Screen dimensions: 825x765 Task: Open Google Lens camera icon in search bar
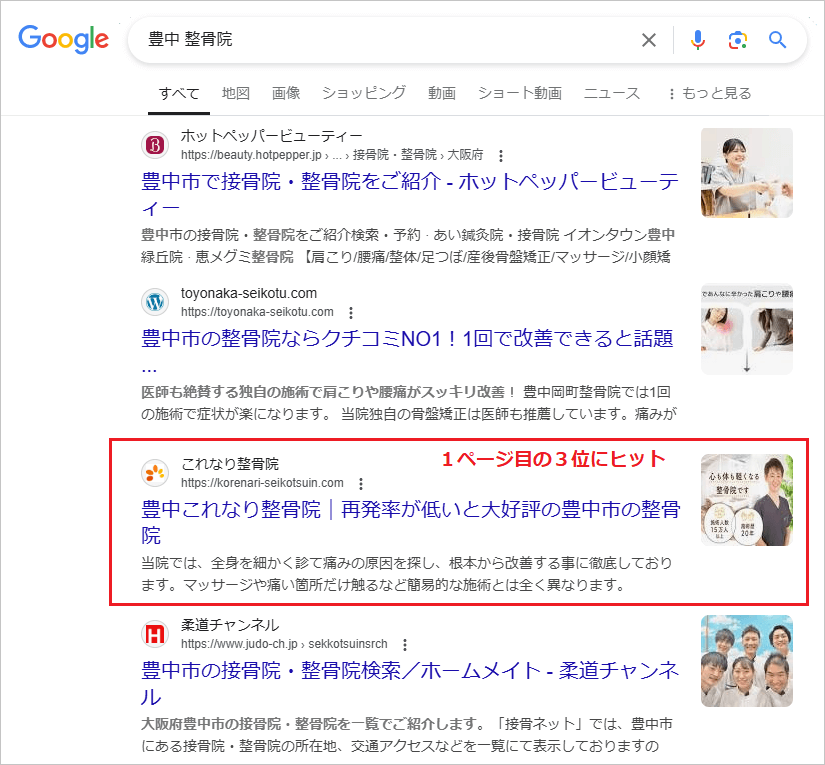tap(737, 40)
